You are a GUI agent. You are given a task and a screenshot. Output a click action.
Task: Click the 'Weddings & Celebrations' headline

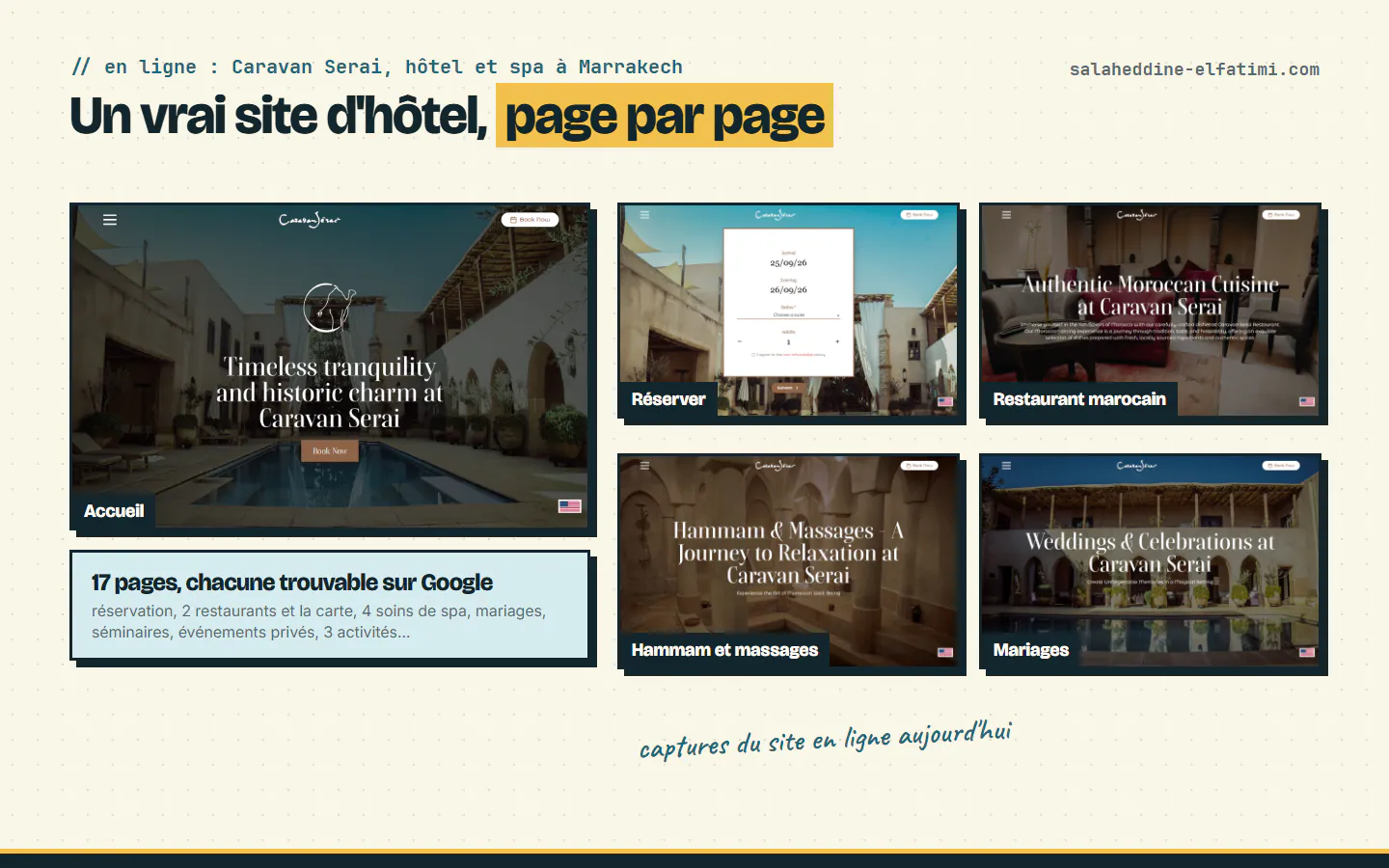click(x=1150, y=553)
